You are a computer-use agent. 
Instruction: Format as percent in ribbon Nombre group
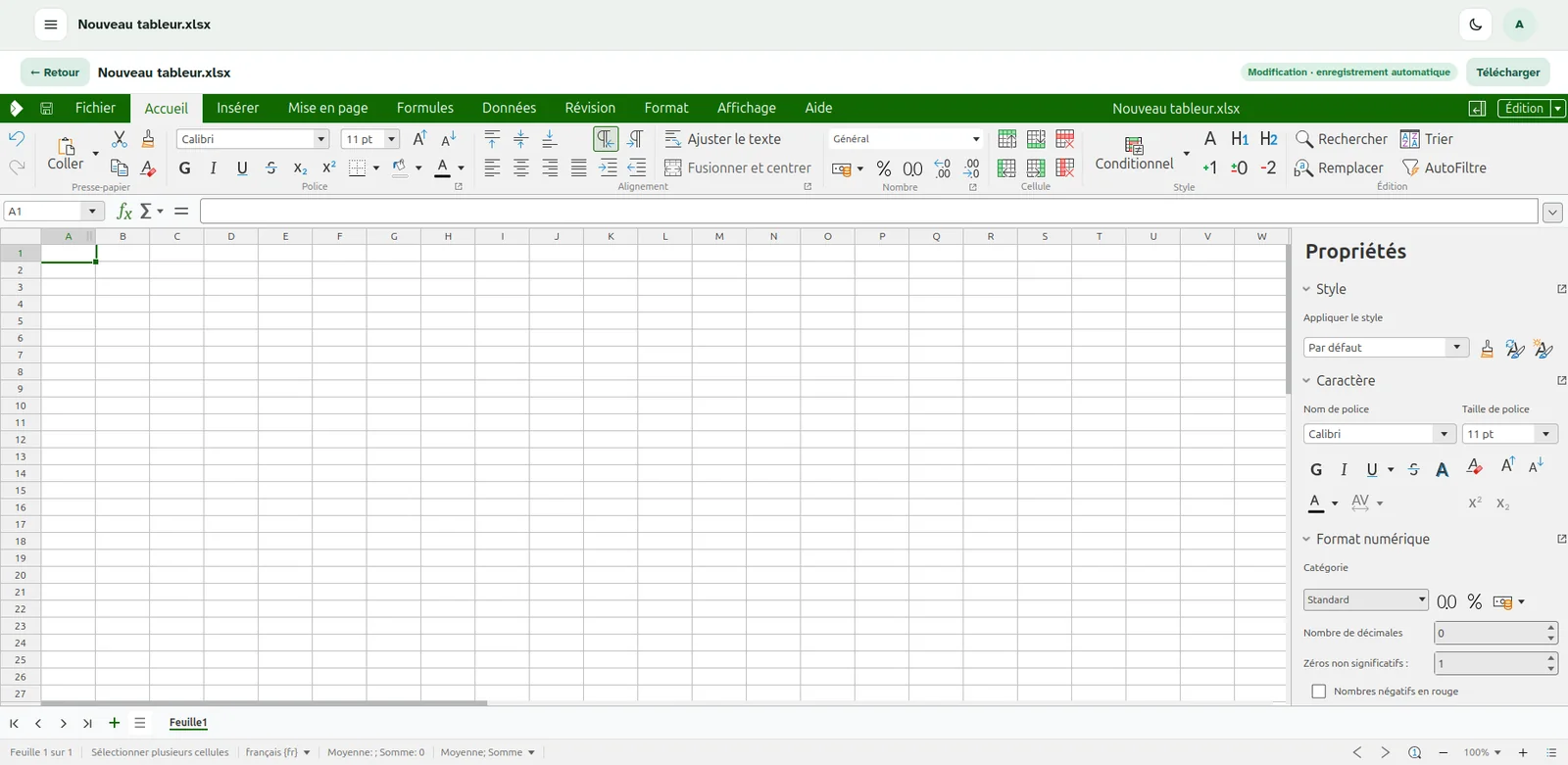(884, 168)
